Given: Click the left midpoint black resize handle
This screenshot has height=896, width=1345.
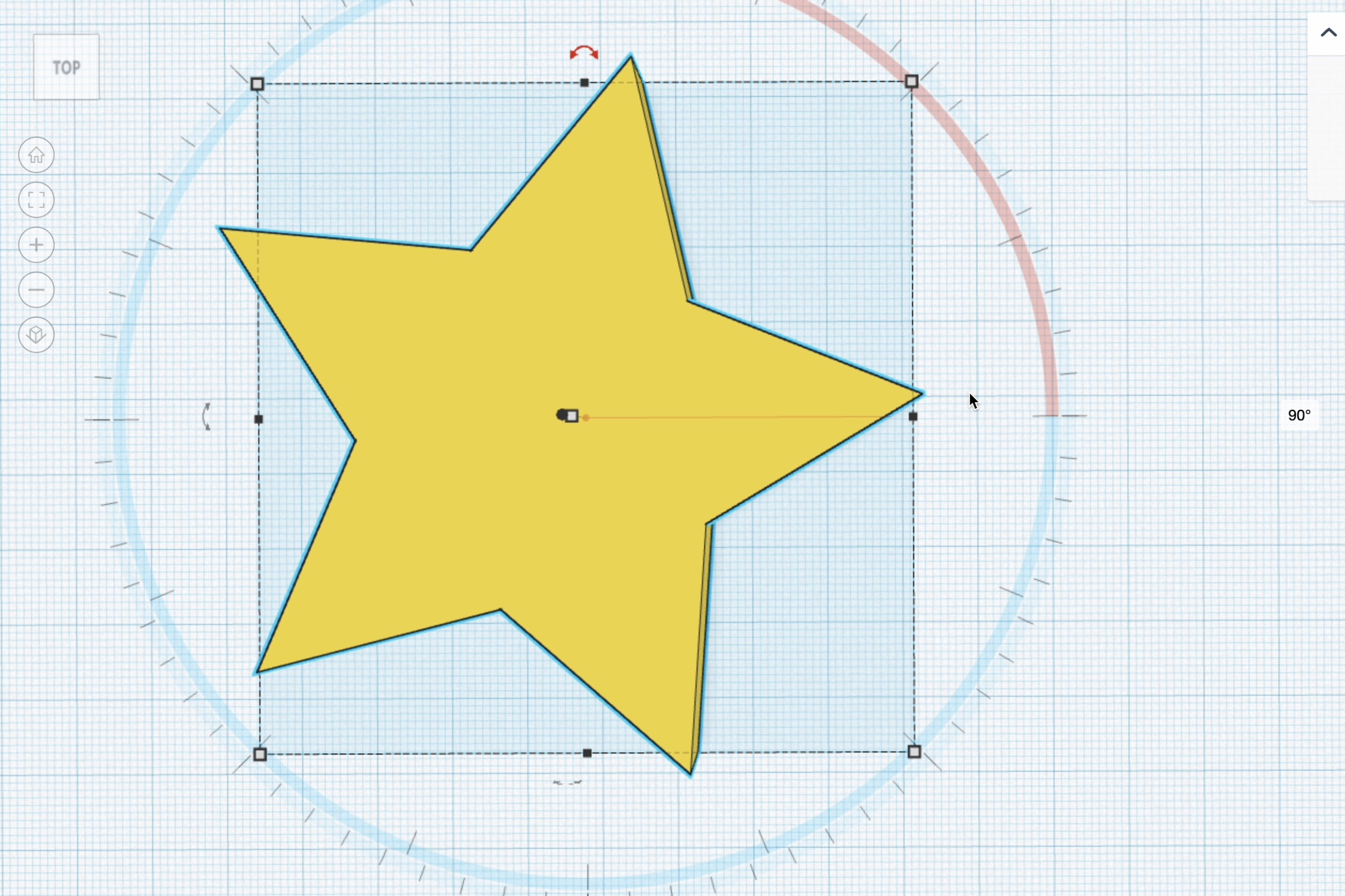Looking at the screenshot, I should [259, 419].
